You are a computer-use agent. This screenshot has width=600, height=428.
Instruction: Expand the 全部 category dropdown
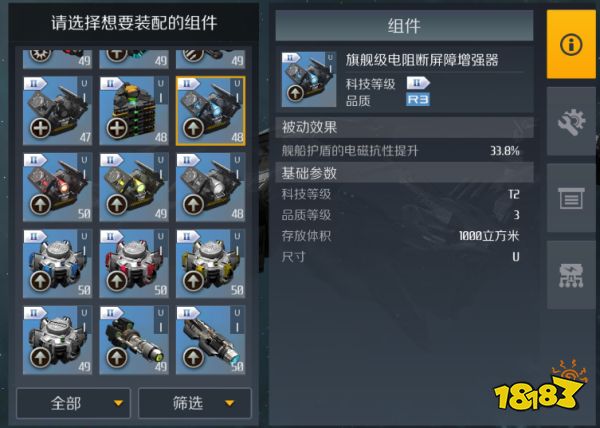pos(73,403)
